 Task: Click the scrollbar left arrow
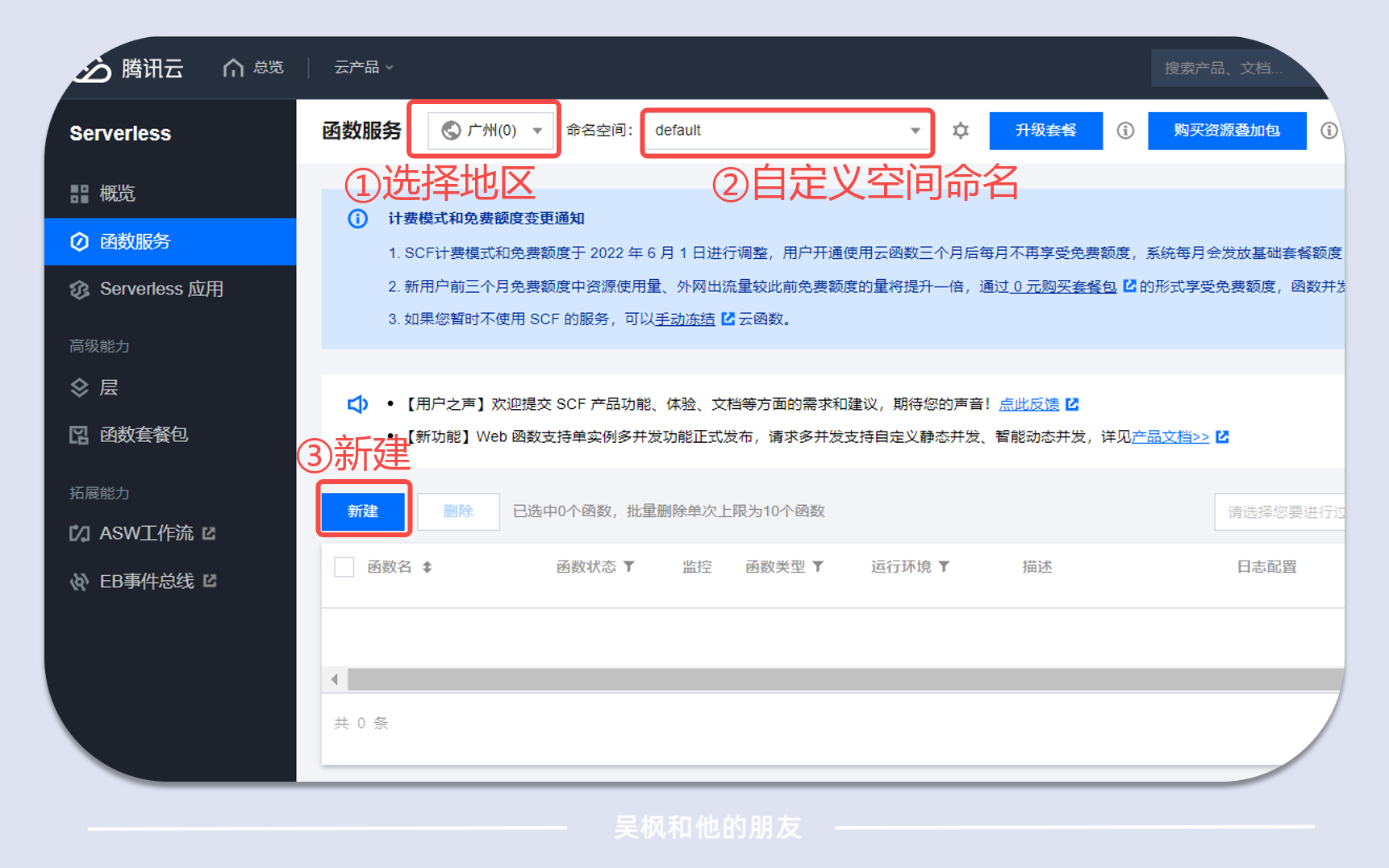(x=335, y=679)
